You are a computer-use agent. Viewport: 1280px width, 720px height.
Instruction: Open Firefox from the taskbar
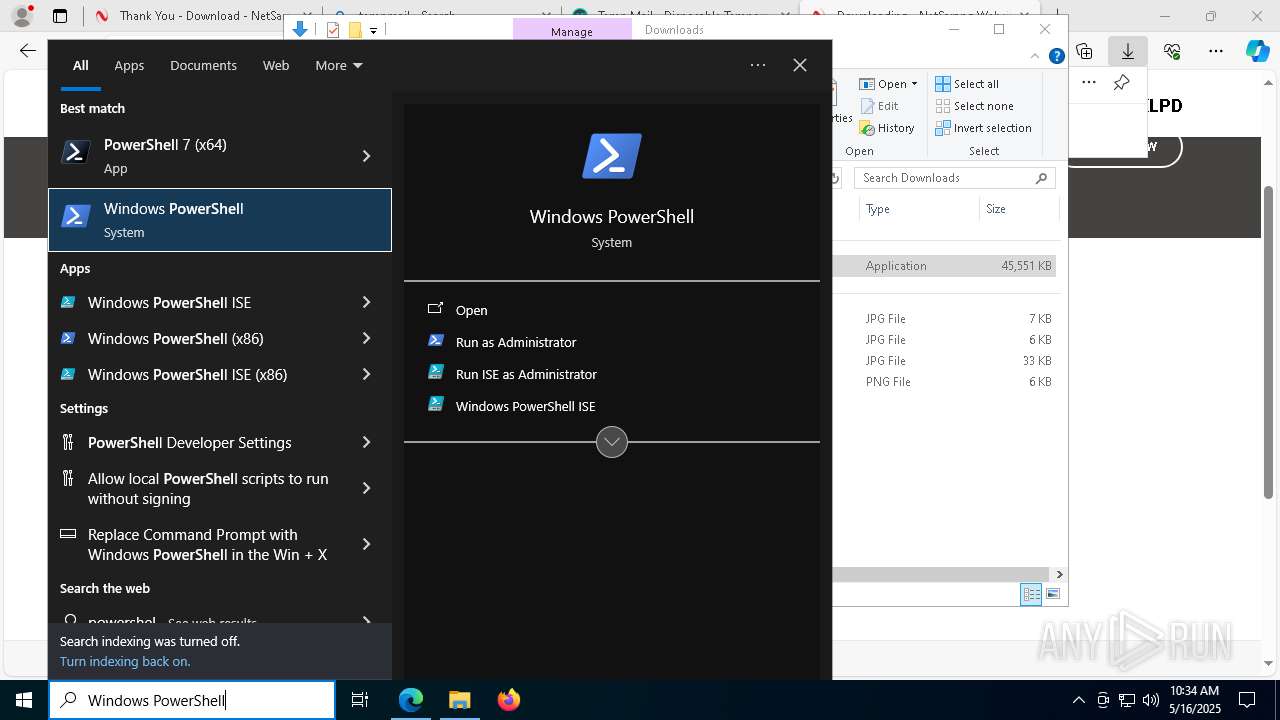point(509,700)
